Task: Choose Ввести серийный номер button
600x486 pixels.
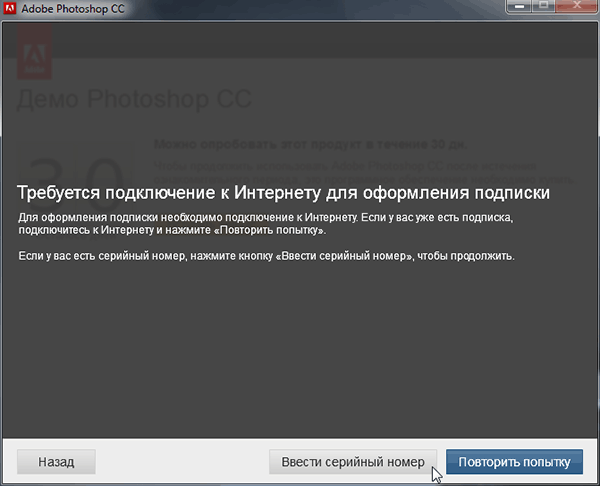Action: (x=353, y=462)
